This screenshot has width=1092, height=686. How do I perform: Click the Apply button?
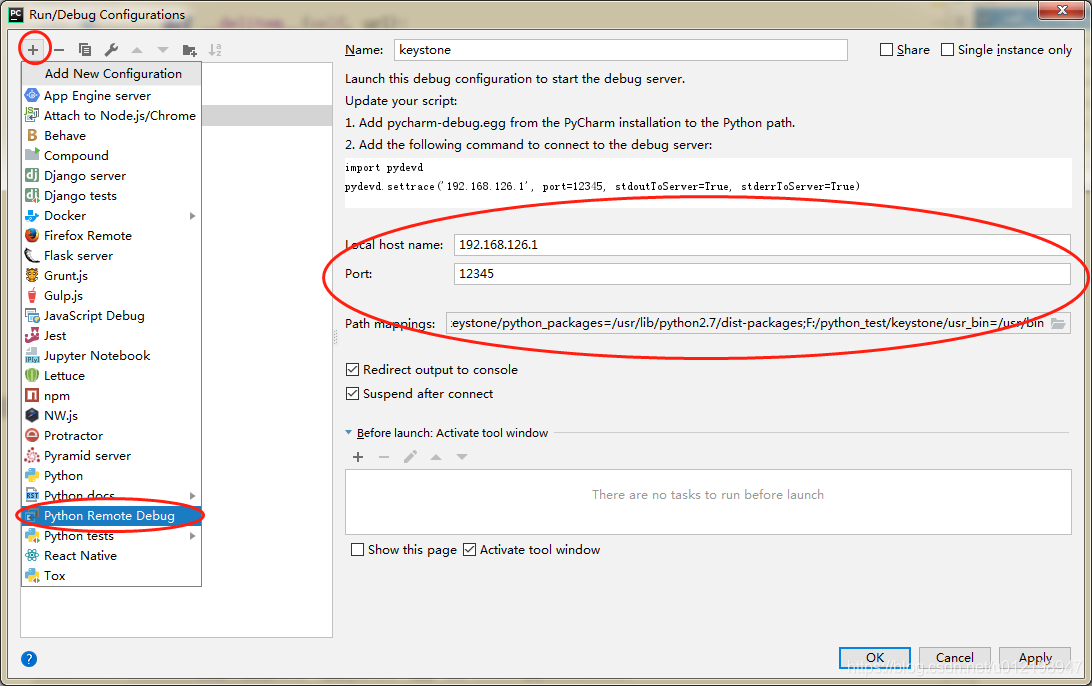tap(1035, 658)
